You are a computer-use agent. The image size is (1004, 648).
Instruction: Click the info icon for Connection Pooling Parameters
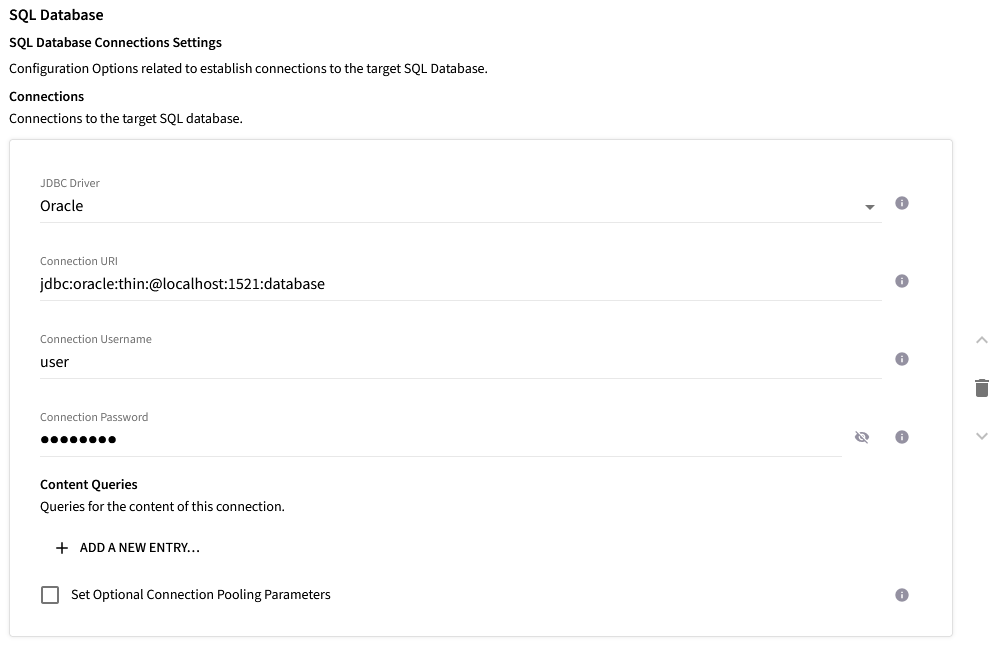tap(901, 595)
